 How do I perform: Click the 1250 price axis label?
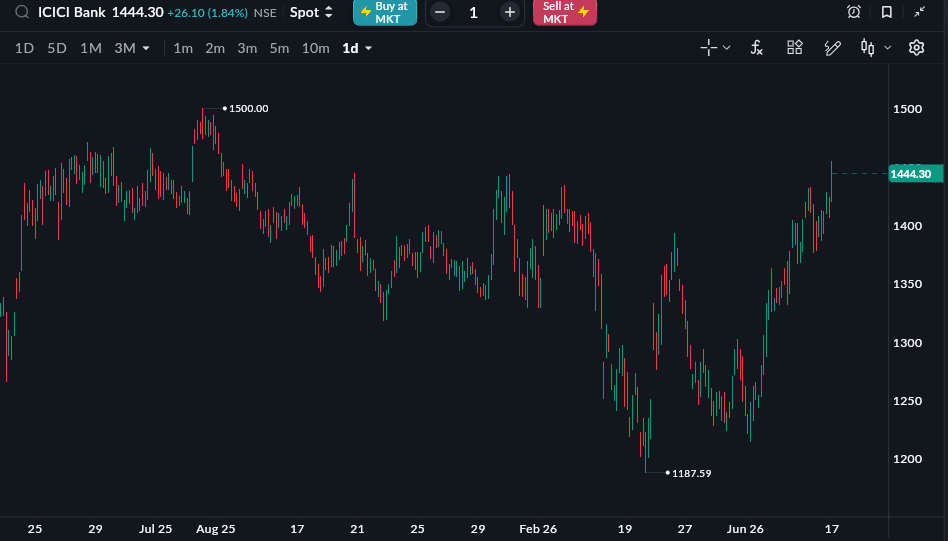coord(907,401)
